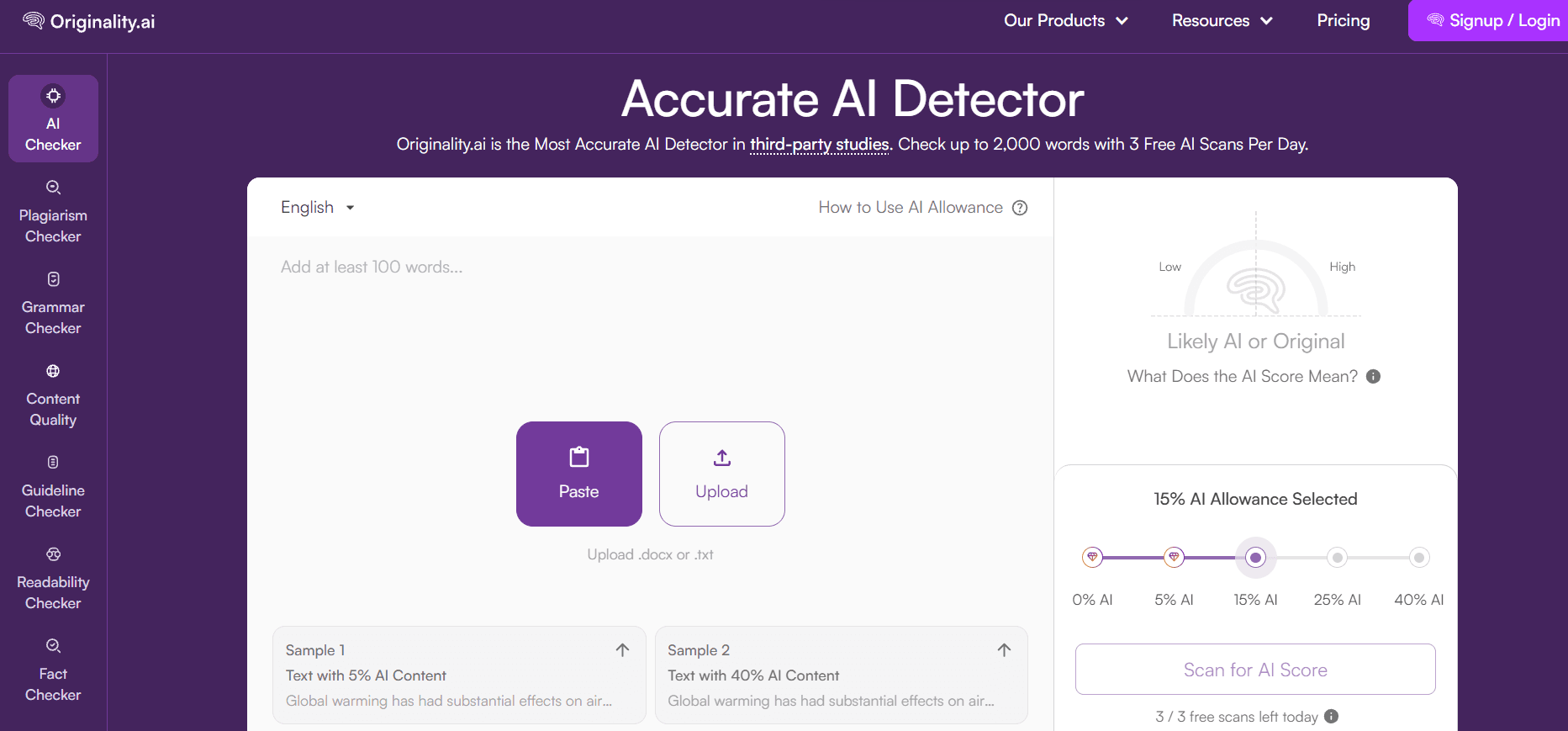Click the 'Upload .docx or .txt' hint text

point(651,555)
